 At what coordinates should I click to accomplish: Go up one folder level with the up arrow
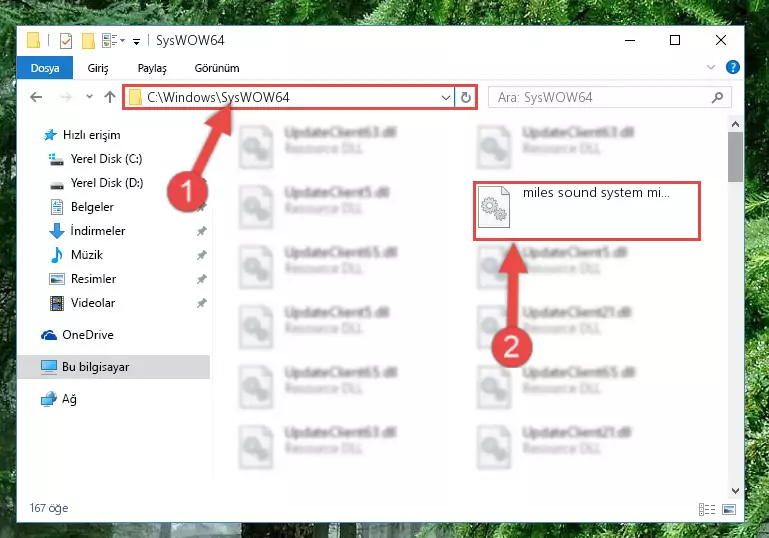coord(110,97)
